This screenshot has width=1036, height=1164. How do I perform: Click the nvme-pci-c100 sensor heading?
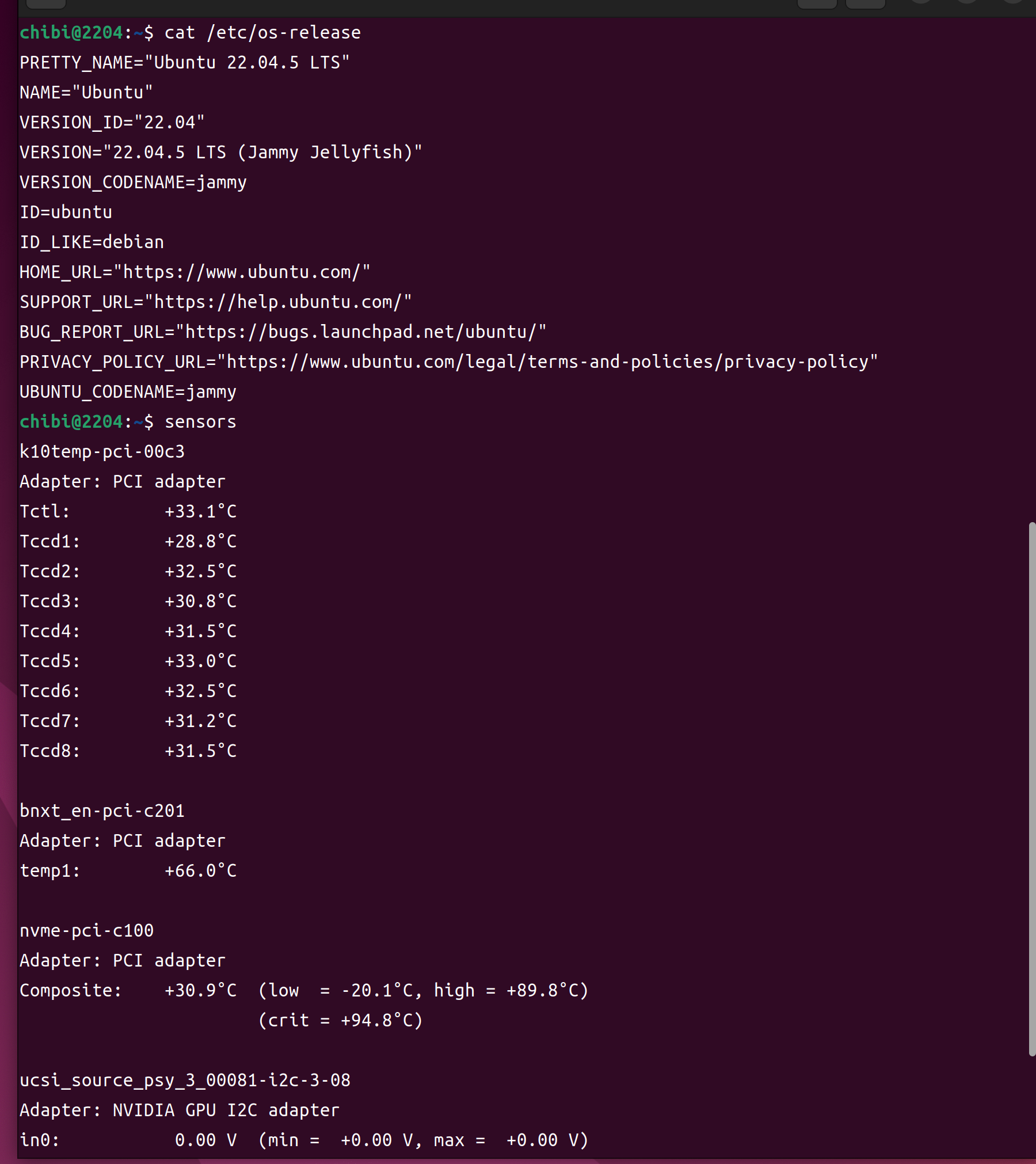coord(86,930)
